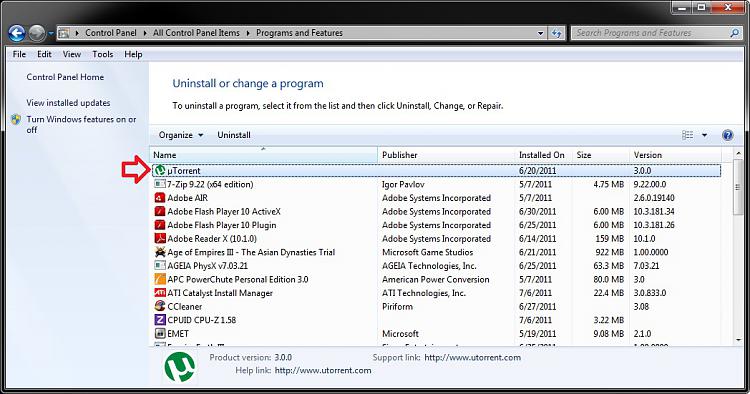Click the scrollbar down arrow
This screenshot has height=394, width=750.
coord(738,340)
